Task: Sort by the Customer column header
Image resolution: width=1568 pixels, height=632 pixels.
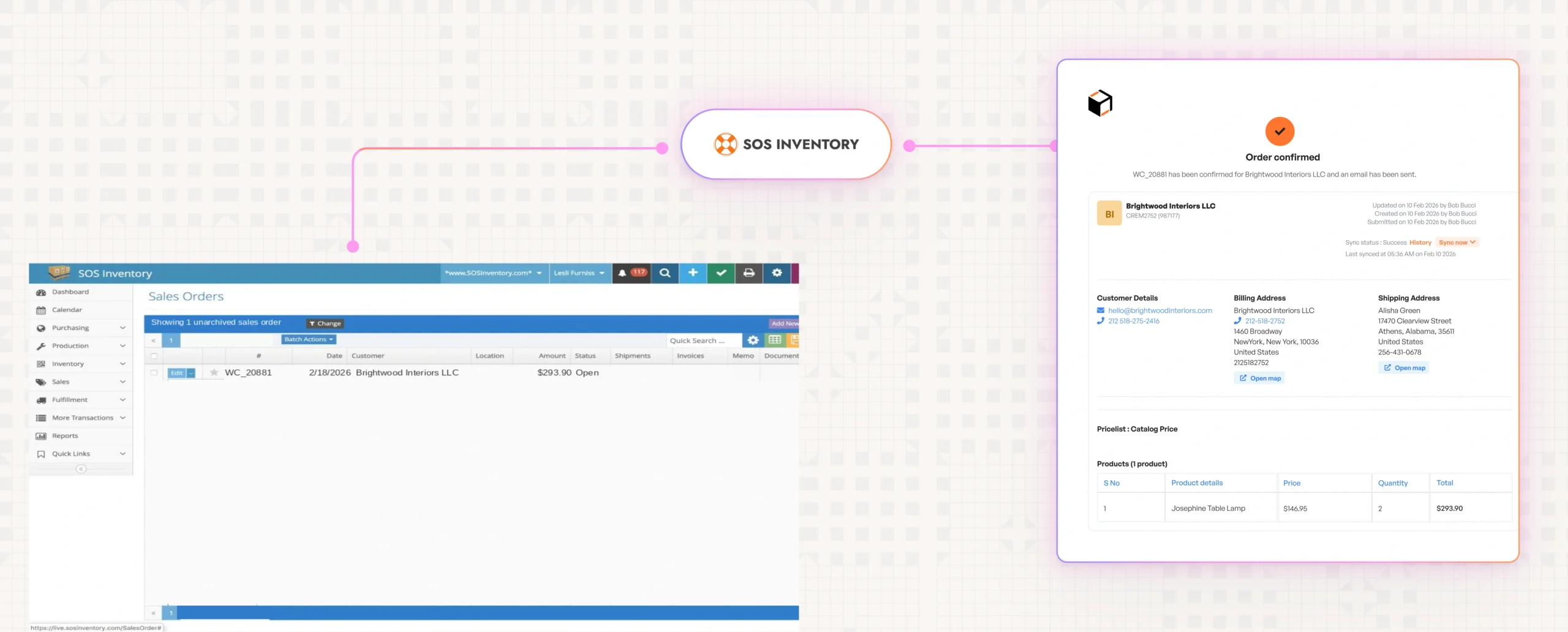Action: click(x=368, y=356)
